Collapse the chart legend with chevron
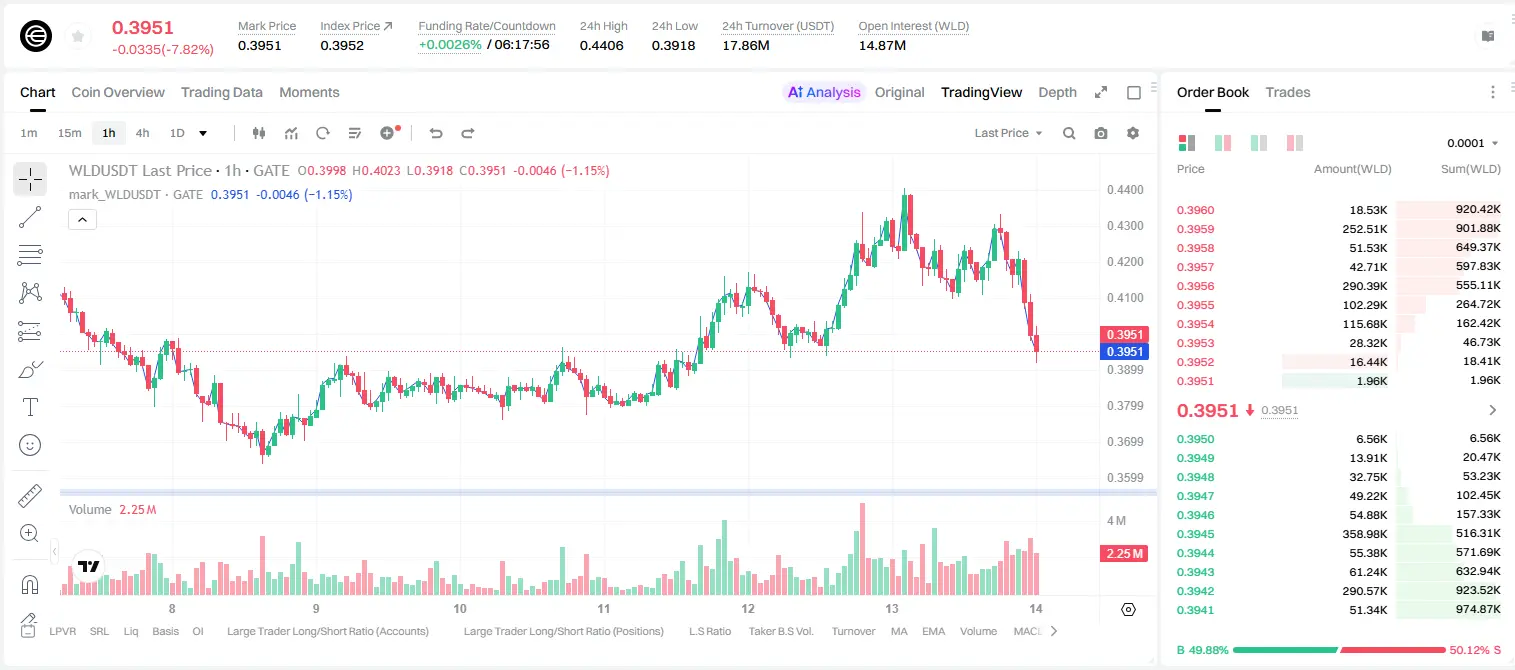The height and width of the screenshot is (670, 1515). [82, 220]
